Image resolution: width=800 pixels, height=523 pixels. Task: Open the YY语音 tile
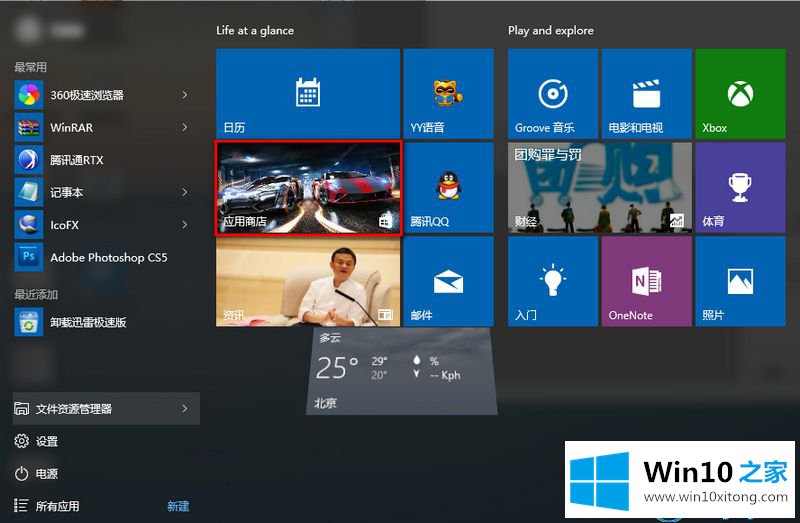(x=448, y=93)
